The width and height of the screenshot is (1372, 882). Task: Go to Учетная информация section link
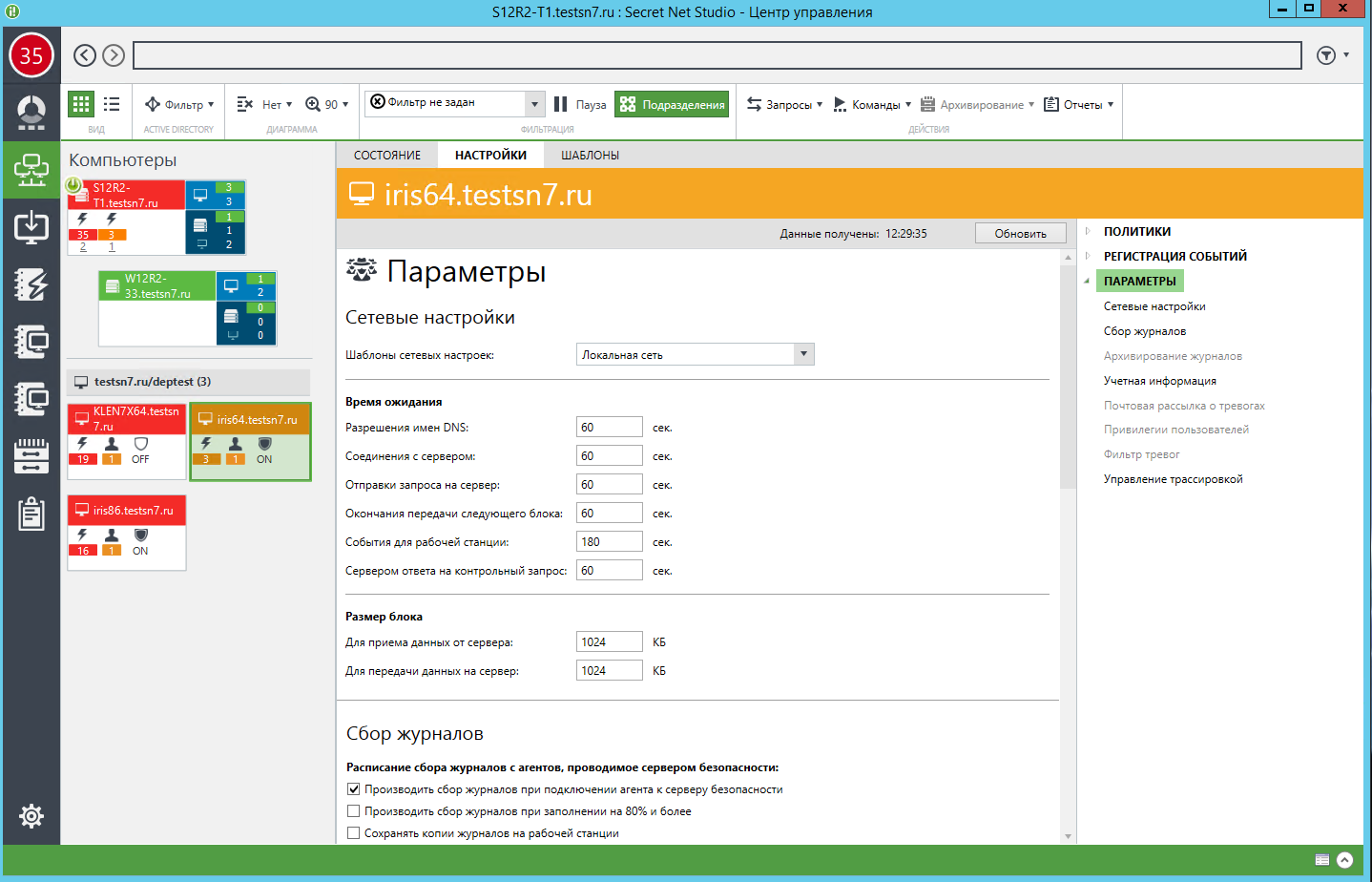1159,381
